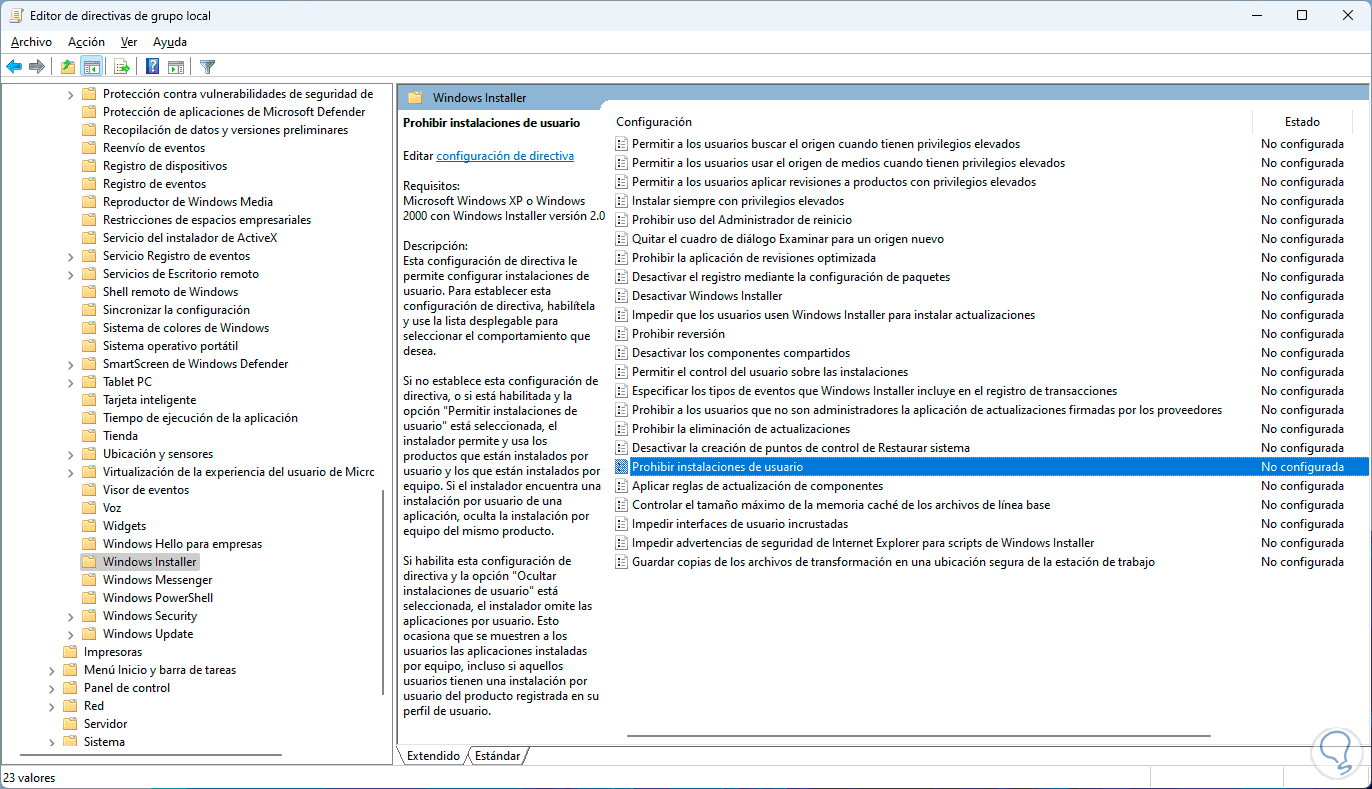
Task: Click policy icon beside 'Prohibir uso del Administrador de reinicio'
Action: tap(622, 220)
